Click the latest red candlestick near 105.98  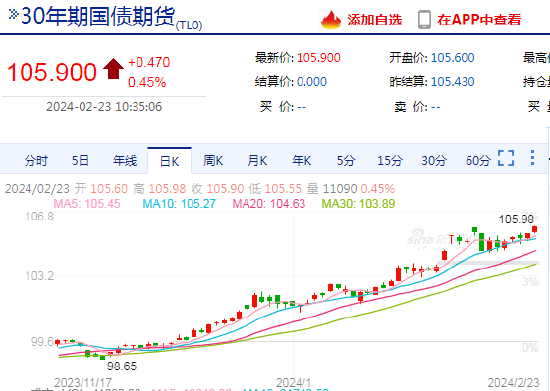(535, 229)
